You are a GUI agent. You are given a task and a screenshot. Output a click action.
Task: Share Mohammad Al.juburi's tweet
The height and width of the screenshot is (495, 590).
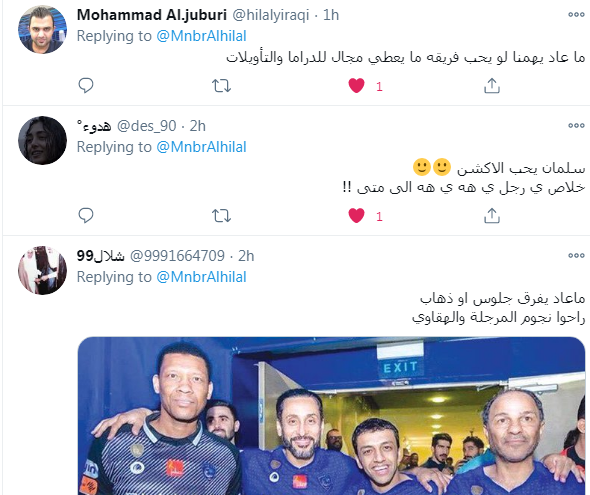[492, 86]
